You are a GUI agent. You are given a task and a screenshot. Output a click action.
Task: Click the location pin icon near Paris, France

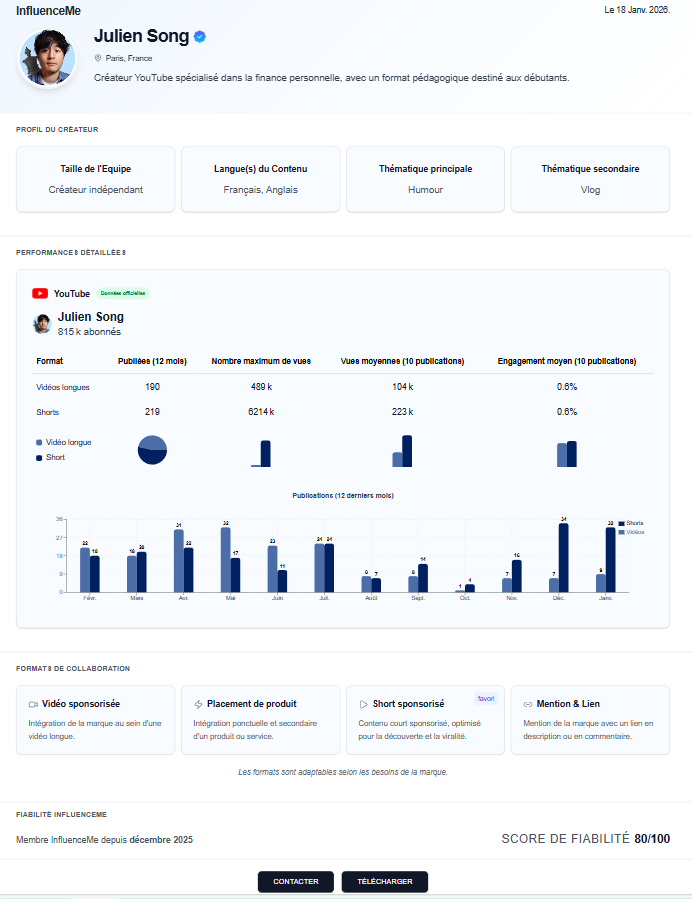coord(98,58)
